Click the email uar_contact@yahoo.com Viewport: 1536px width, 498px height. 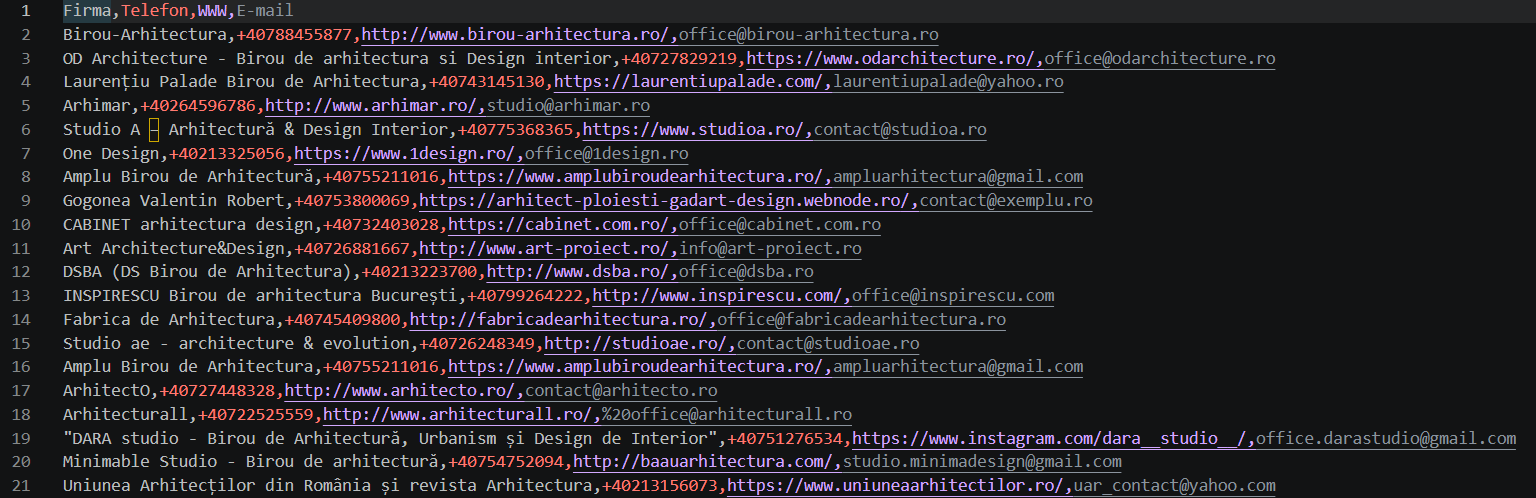[x=1175, y=486]
